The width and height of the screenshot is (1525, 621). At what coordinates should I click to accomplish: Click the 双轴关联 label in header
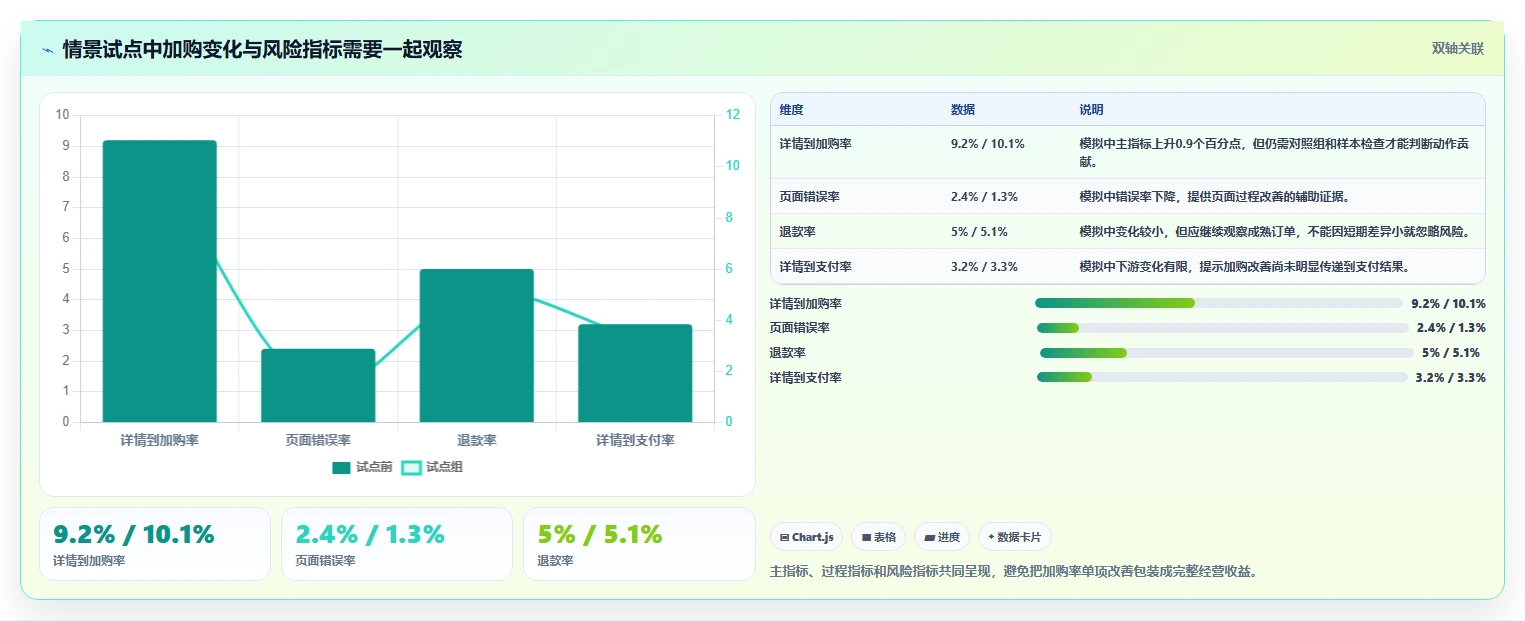click(1457, 49)
